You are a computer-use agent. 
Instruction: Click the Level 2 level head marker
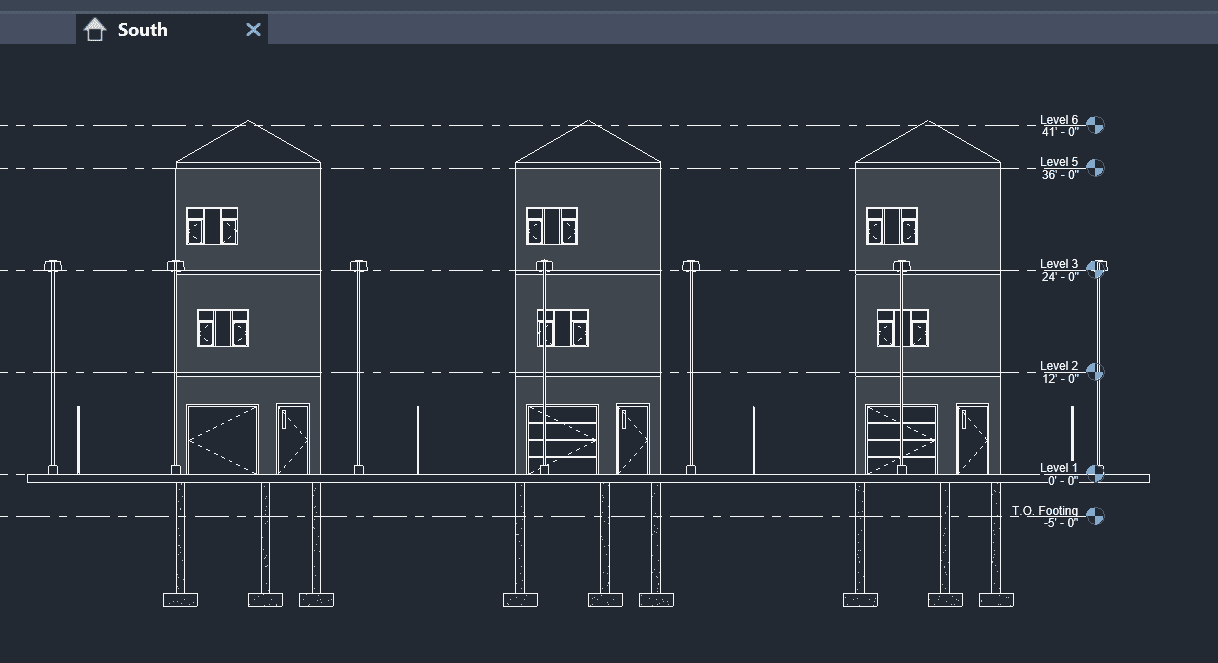click(x=1096, y=373)
